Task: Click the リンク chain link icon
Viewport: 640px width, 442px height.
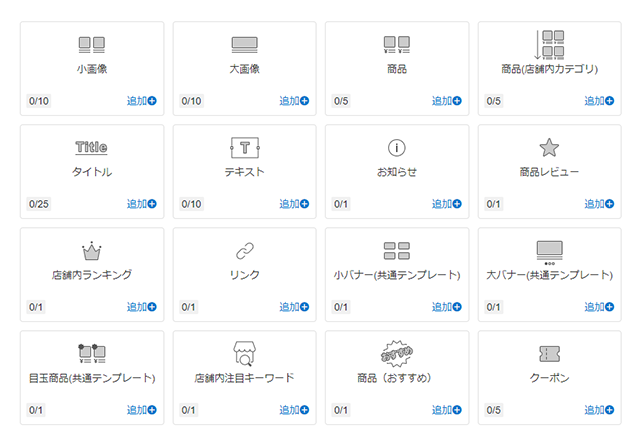Action: (245, 251)
